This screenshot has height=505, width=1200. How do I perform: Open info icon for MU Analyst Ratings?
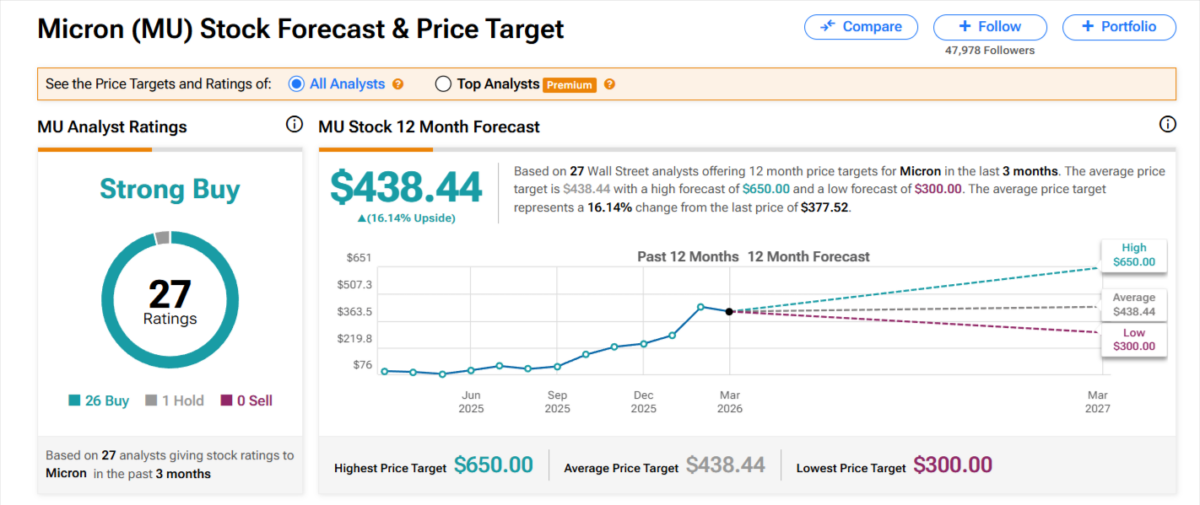pos(294,125)
